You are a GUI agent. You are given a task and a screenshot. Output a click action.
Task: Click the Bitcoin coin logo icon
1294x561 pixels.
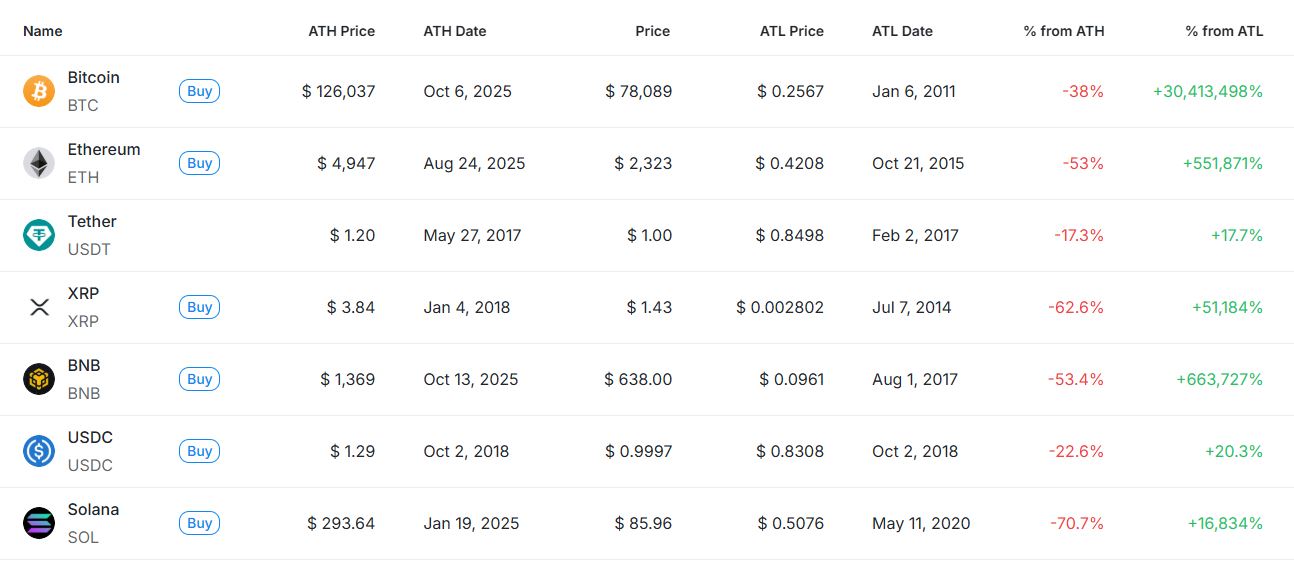click(39, 91)
